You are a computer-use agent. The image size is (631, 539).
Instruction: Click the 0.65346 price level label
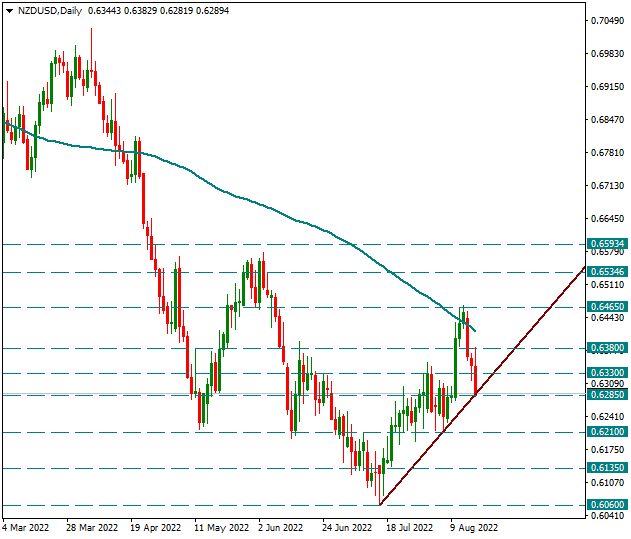(x=608, y=272)
